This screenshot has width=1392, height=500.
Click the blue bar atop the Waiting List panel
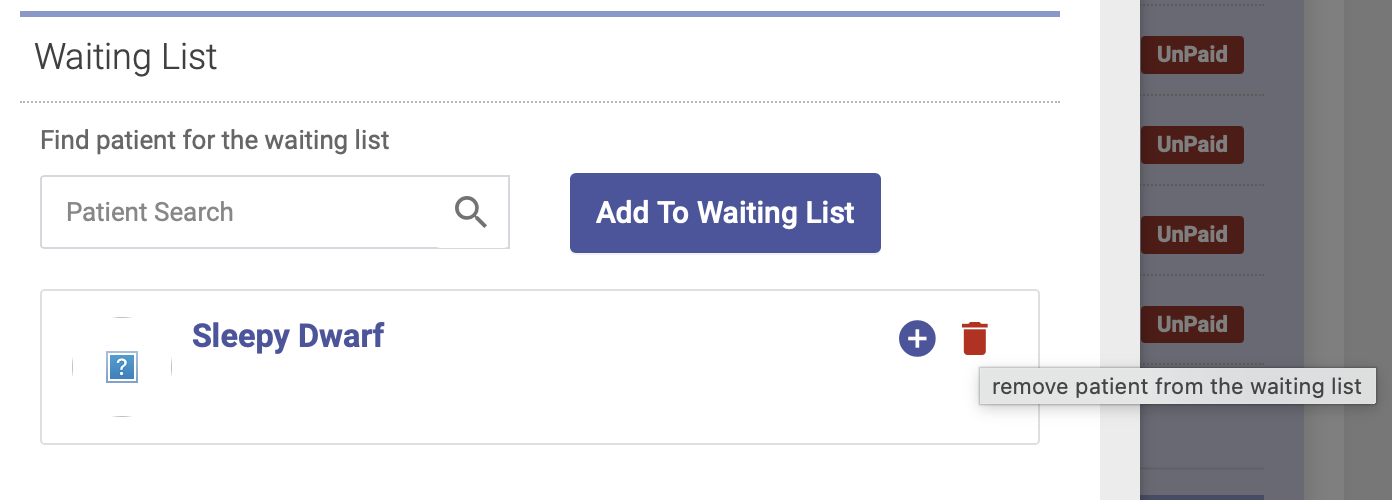540,14
